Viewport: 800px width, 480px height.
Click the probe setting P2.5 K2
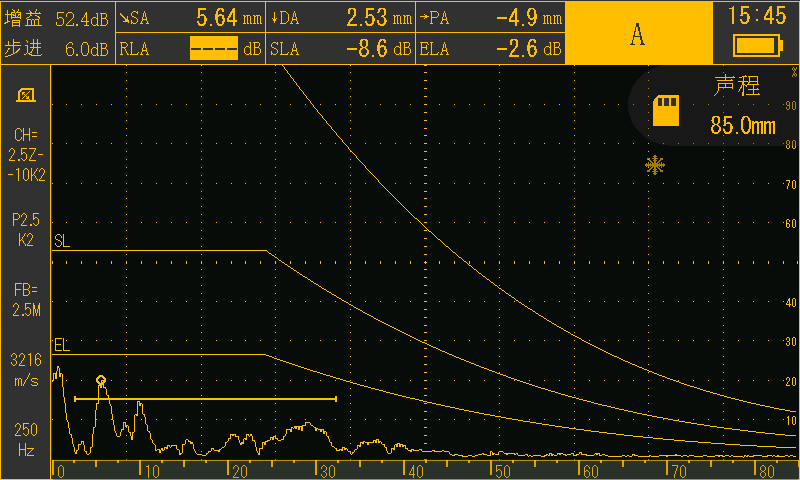(26, 230)
